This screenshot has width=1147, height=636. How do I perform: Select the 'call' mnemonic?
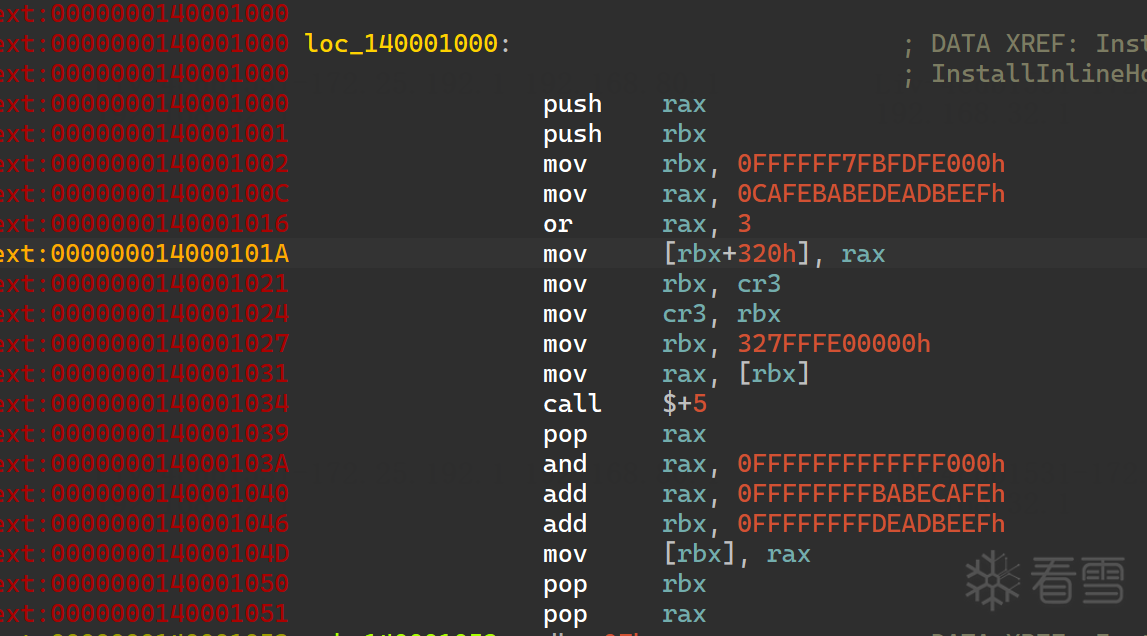[x=572, y=404]
